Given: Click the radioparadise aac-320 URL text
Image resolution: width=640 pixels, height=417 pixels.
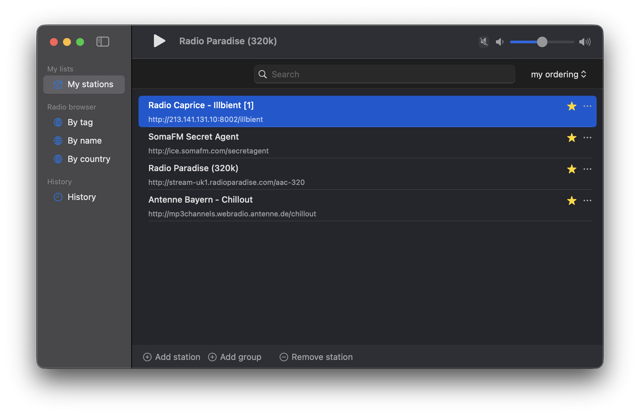Looking at the screenshot, I should tap(226, 182).
